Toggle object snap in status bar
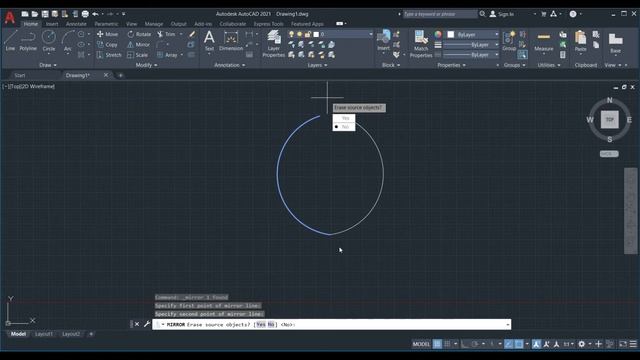Viewport: 640px width, 360px height. click(x=519, y=344)
